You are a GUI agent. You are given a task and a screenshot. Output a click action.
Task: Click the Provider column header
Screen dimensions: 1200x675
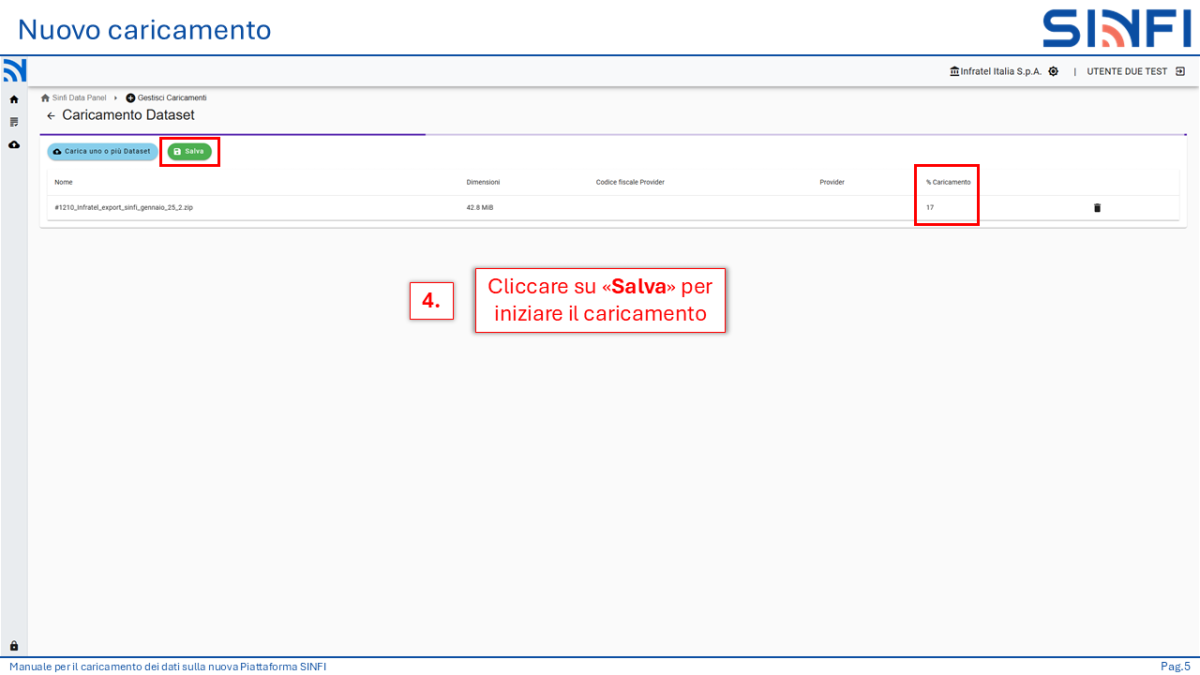832,182
